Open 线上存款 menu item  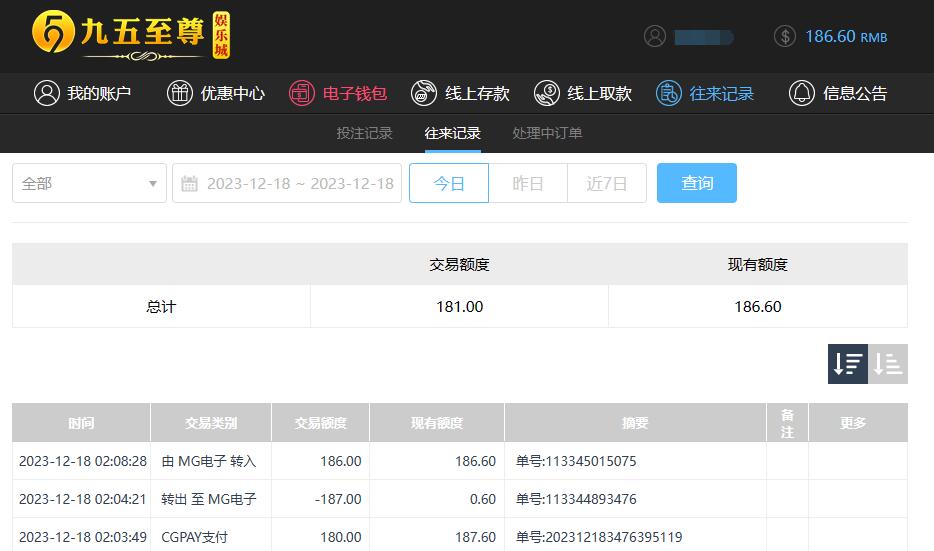point(460,93)
